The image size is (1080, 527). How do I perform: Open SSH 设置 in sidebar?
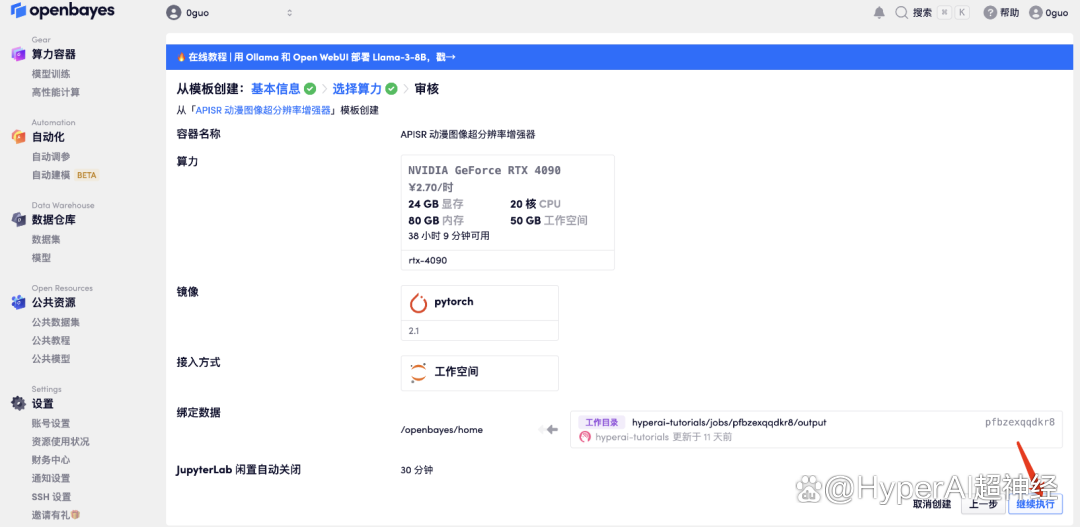52,497
